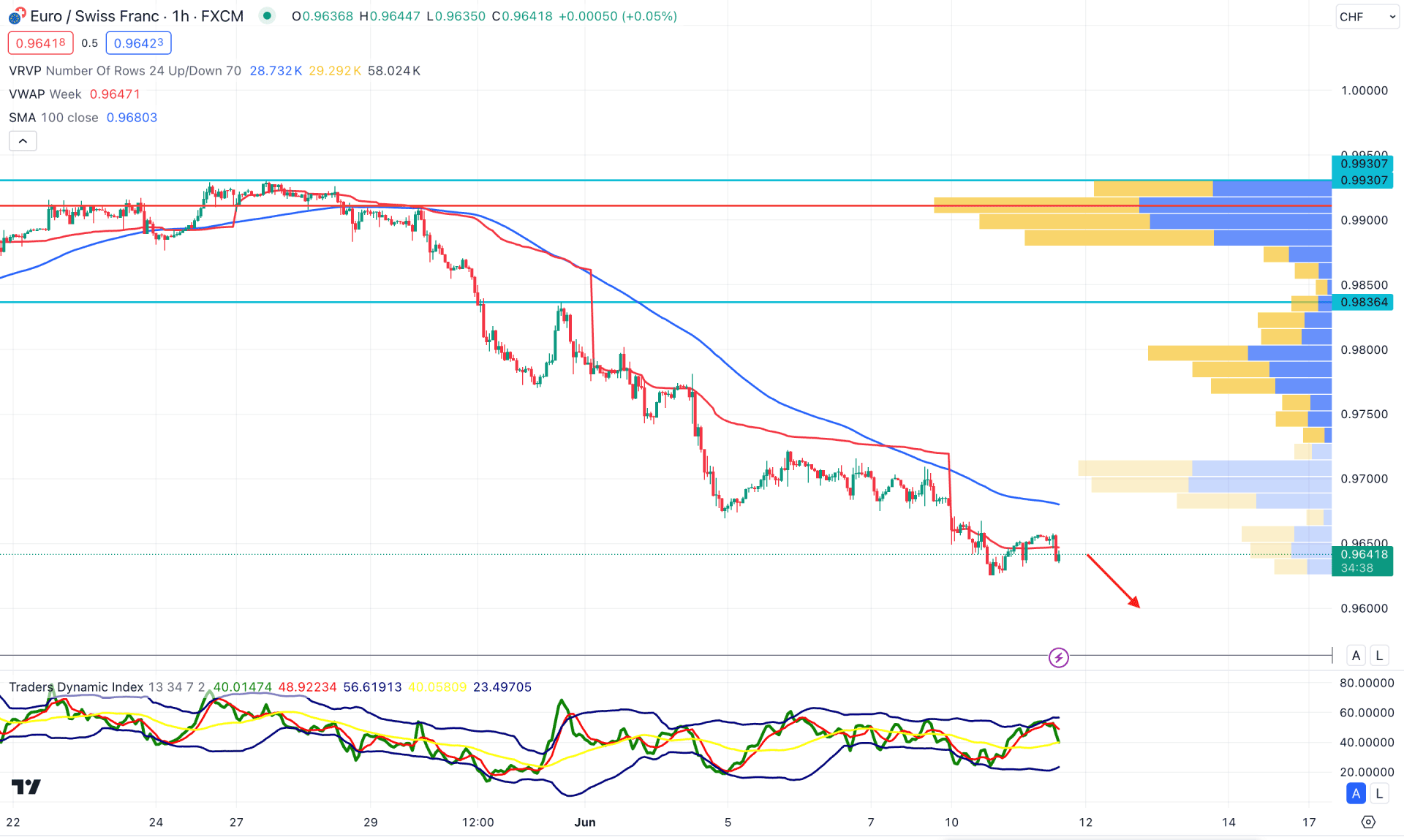This screenshot has width=1404, height=840.
Task: Toggle log scale L on indicator pane
Action: click(x=1379, y=793)
